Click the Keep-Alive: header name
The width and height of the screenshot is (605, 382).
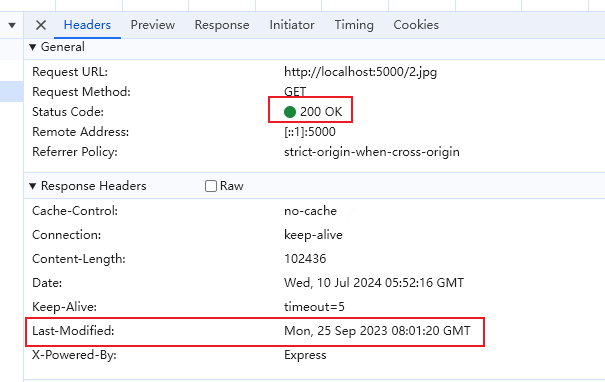point(64,307)
